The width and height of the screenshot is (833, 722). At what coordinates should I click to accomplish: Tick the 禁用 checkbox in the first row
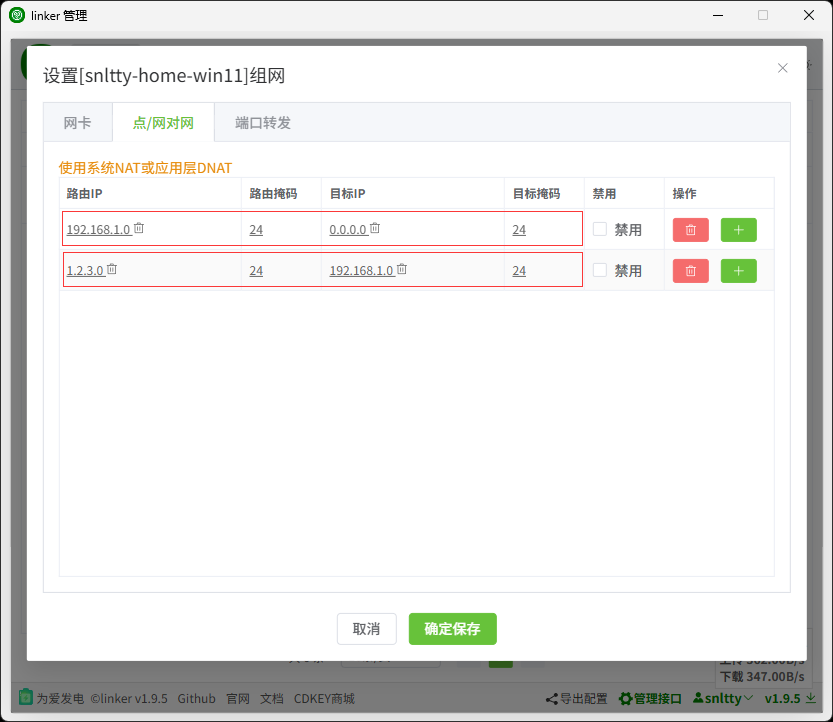600,229
